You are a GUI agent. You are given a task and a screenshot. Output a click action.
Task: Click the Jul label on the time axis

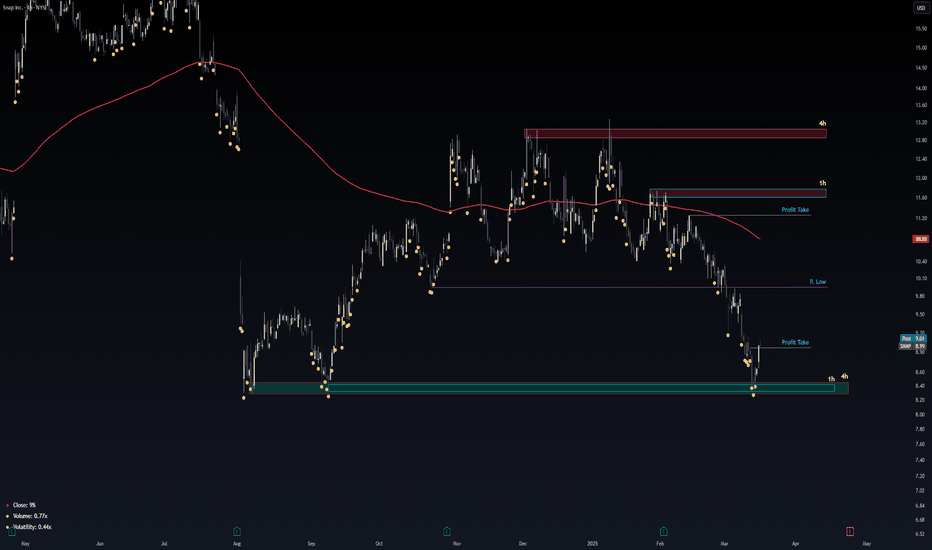pos(163,543)
